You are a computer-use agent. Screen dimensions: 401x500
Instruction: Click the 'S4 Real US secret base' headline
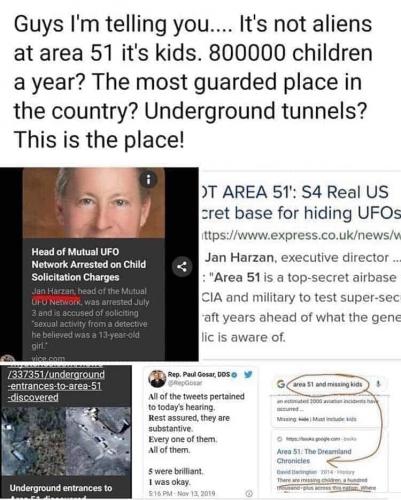300,203
